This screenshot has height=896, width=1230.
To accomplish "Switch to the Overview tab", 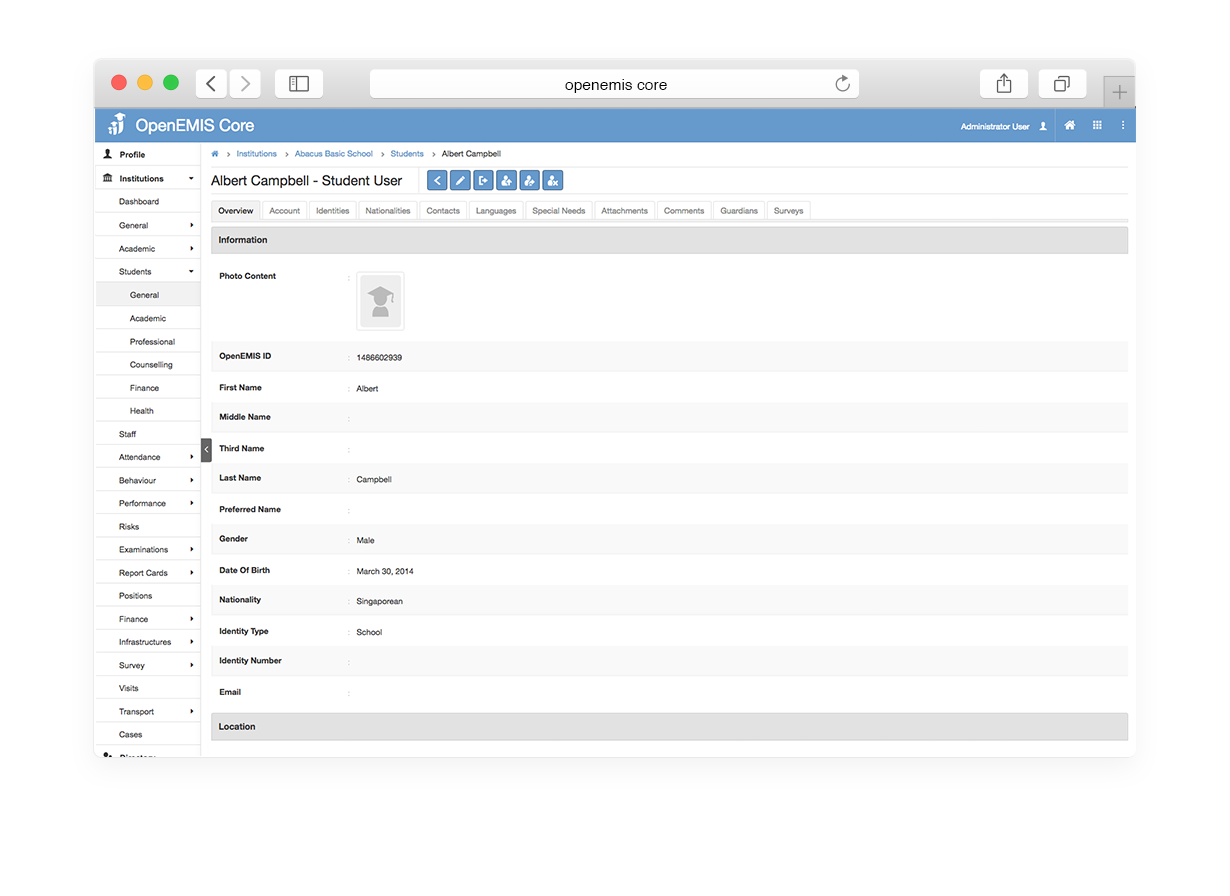I will (x=236, y=211).
